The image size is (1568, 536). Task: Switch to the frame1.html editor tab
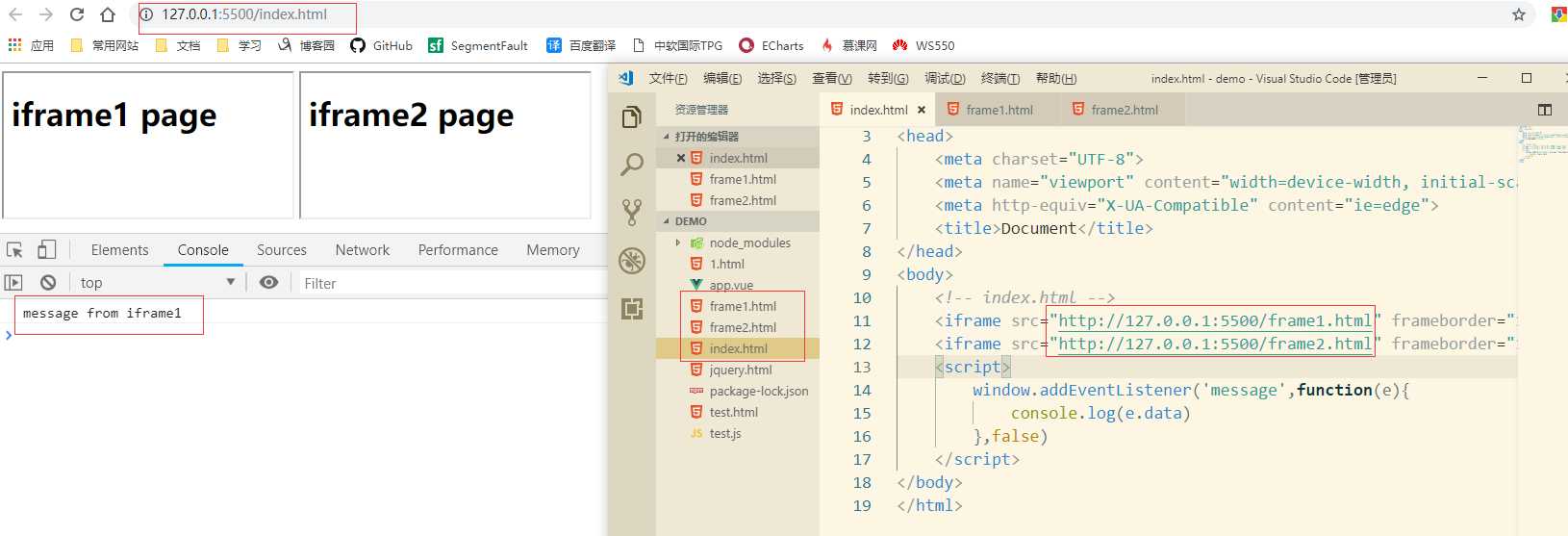pos(999,110)
